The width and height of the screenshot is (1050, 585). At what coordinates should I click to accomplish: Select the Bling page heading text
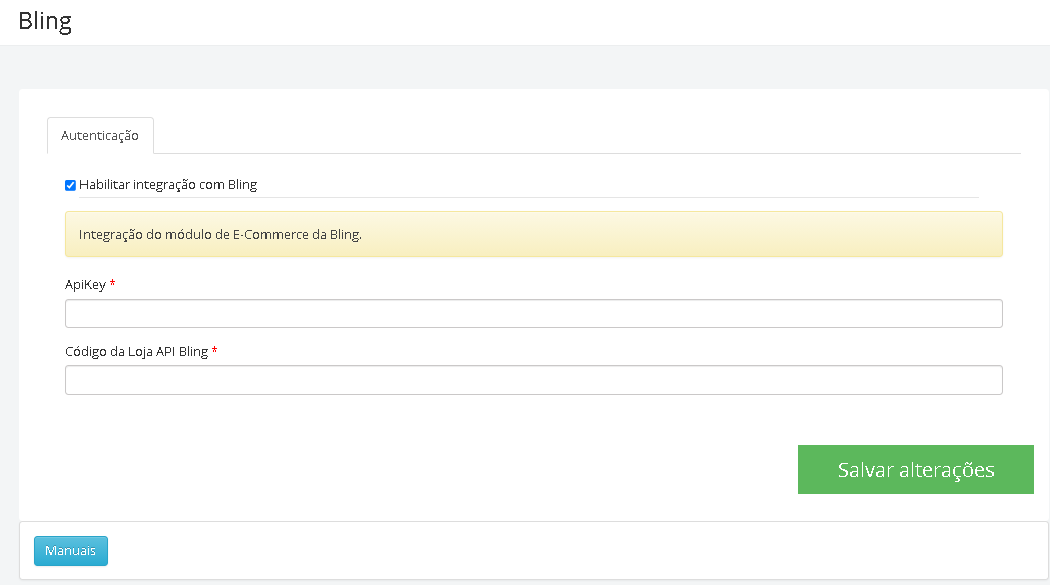(x=45, y=21)
